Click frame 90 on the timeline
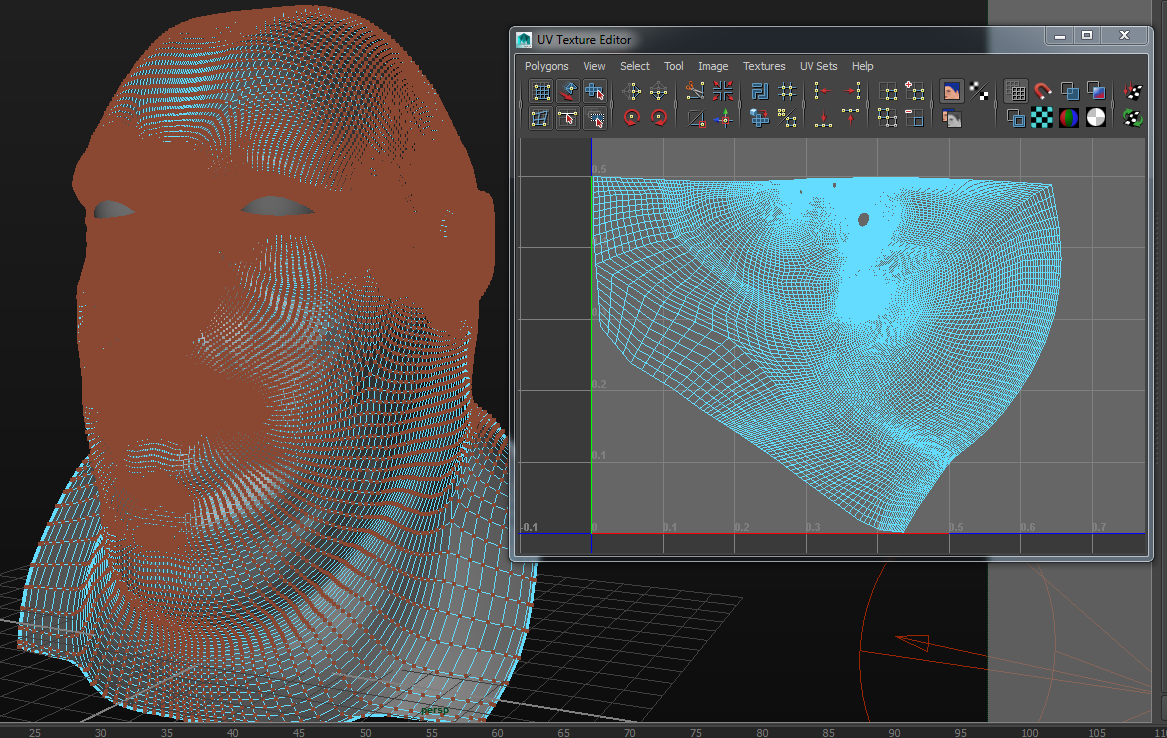The width and height of the screenshot is (1167, 738). tap(894, 732)
